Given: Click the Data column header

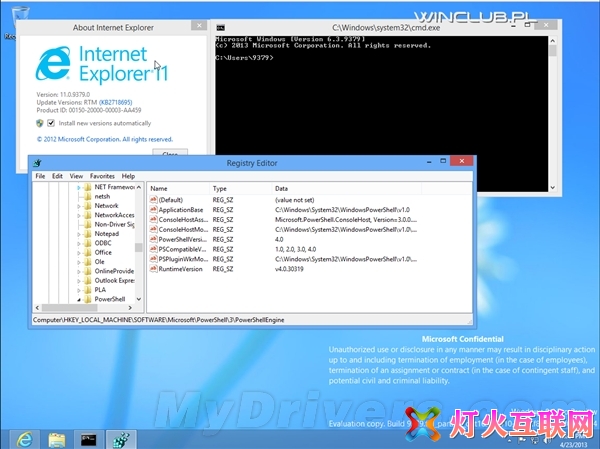Looking at the screenshot, I should (282, 188).
